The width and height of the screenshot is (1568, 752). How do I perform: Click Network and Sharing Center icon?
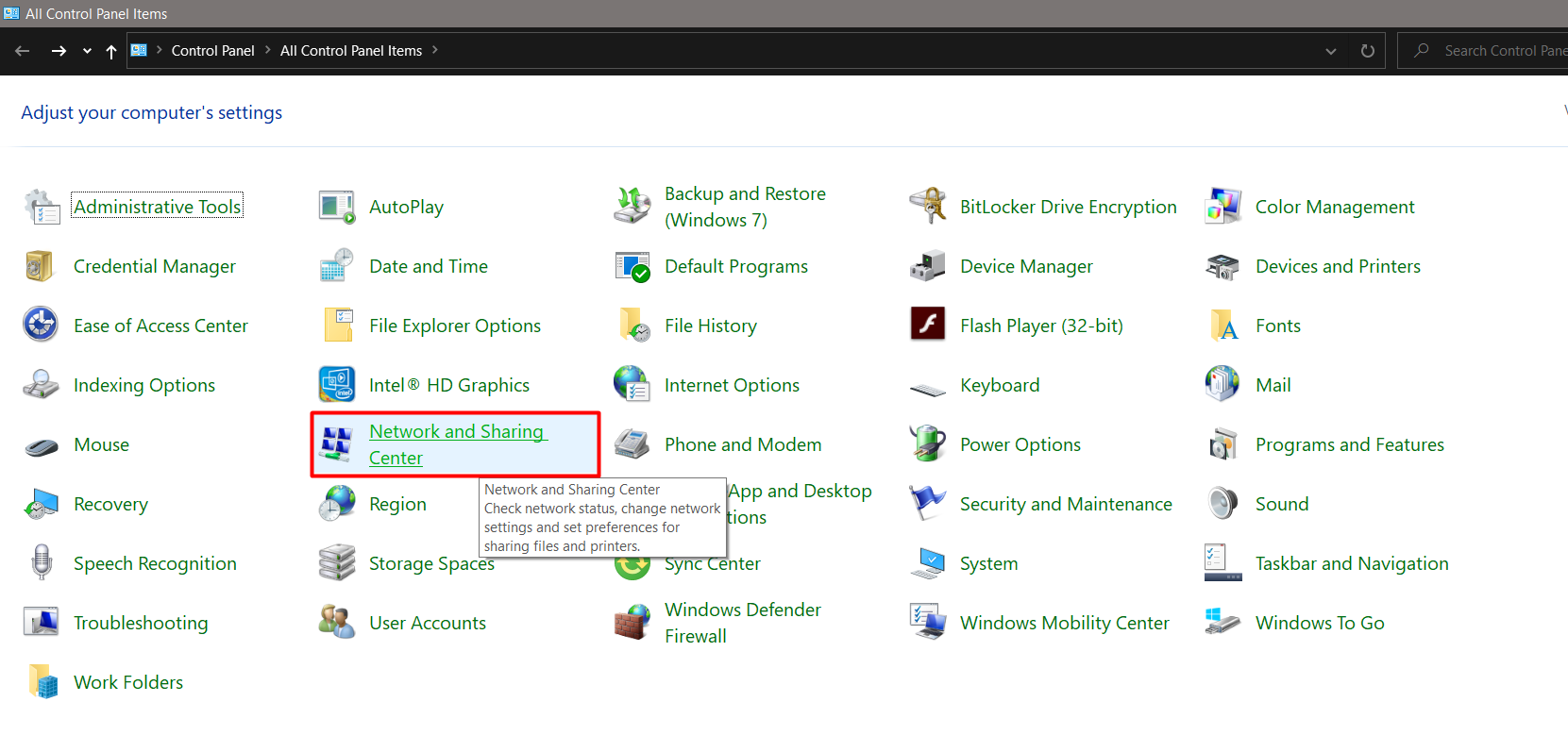coord(337,444)
